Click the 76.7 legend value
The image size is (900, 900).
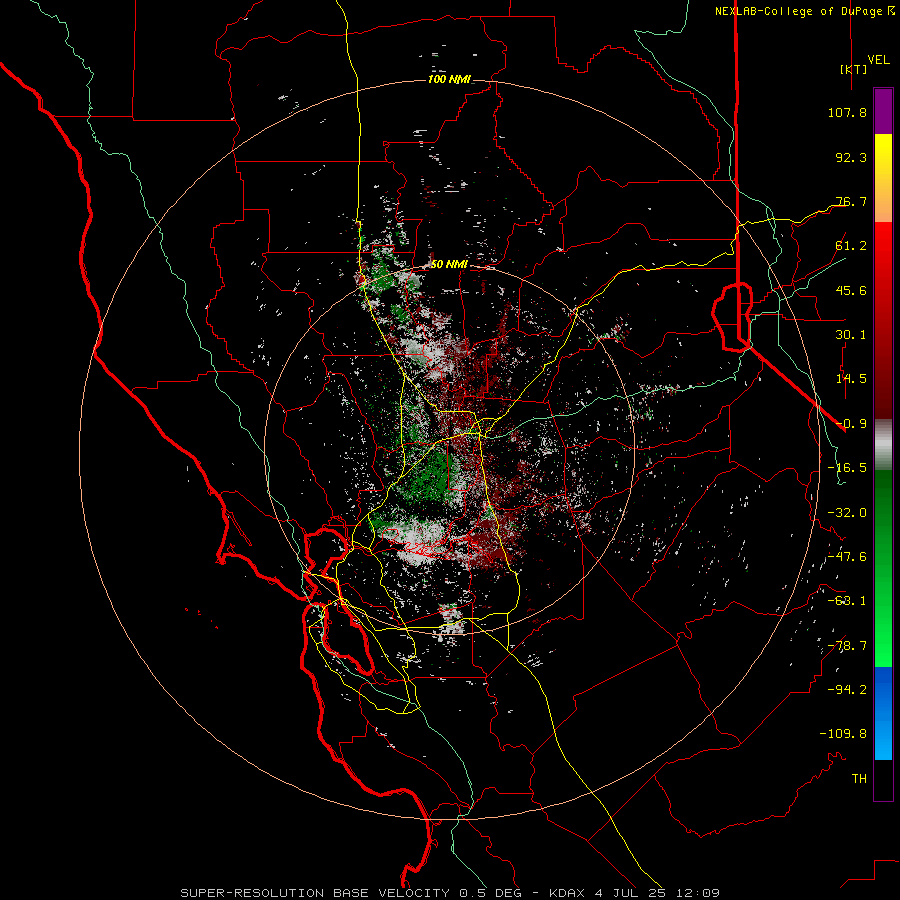[x=851, y=201]
